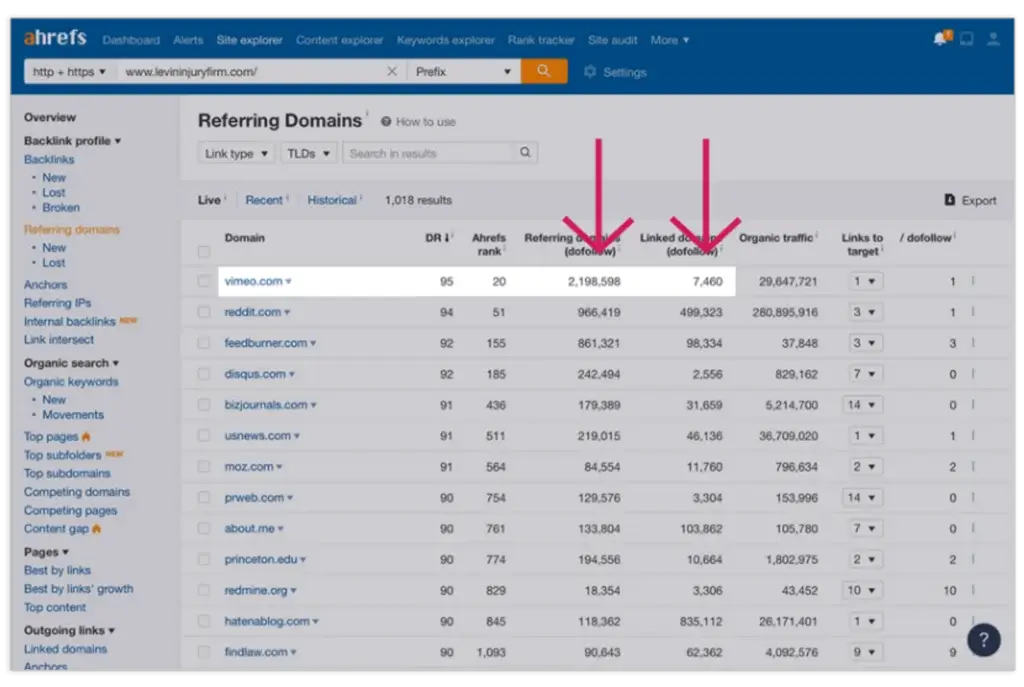This screenshot has width=1024, height=687.
Task: Check the vimeo.com row checkbox
Action: tap(204, 281)
